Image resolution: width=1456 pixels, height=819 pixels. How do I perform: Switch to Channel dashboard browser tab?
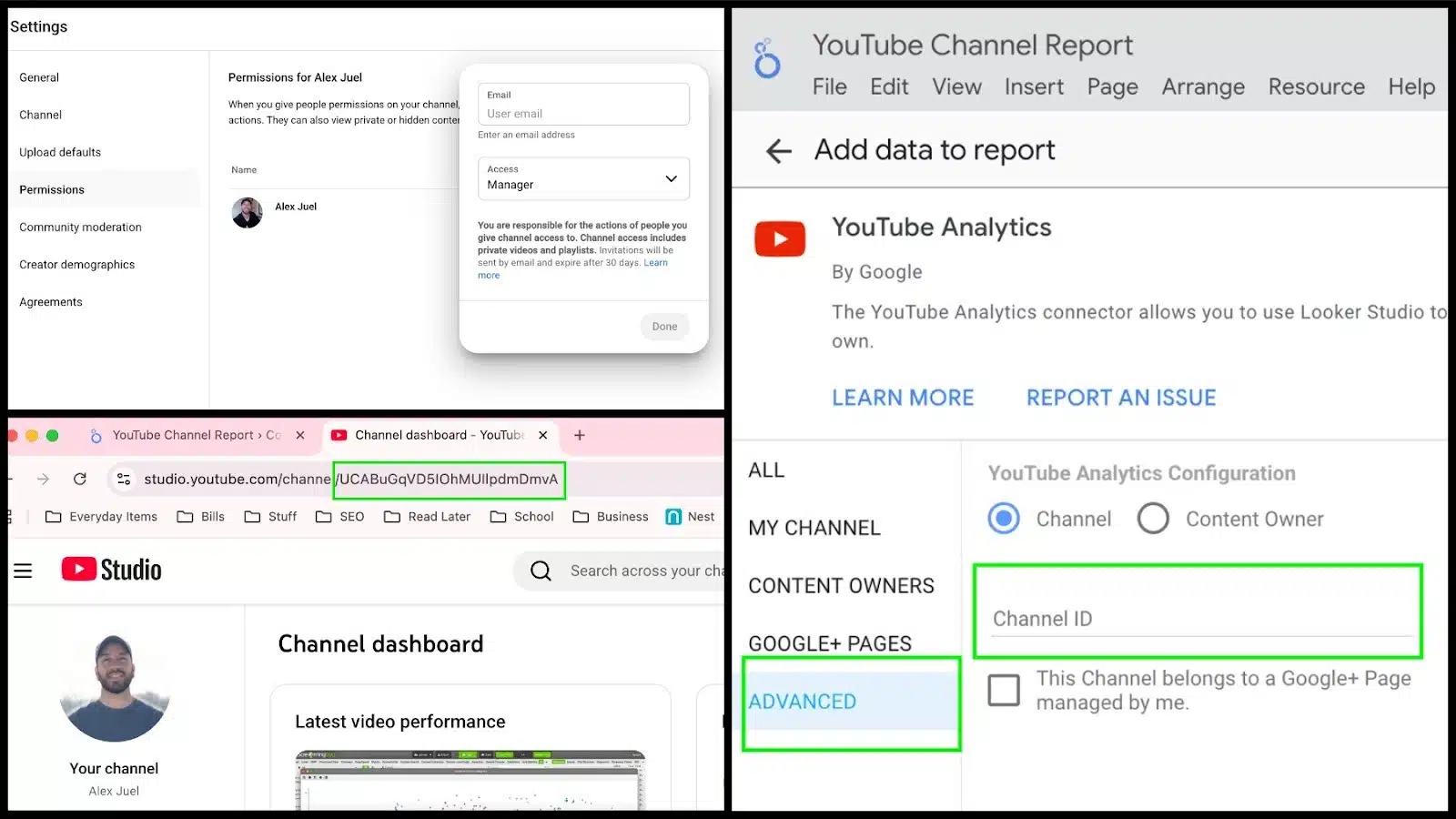[439, 435]
